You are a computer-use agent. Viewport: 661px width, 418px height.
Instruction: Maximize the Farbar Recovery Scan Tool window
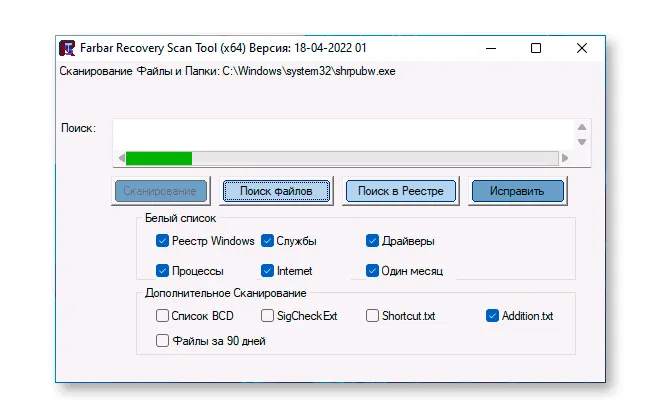(x=536, y=48)
